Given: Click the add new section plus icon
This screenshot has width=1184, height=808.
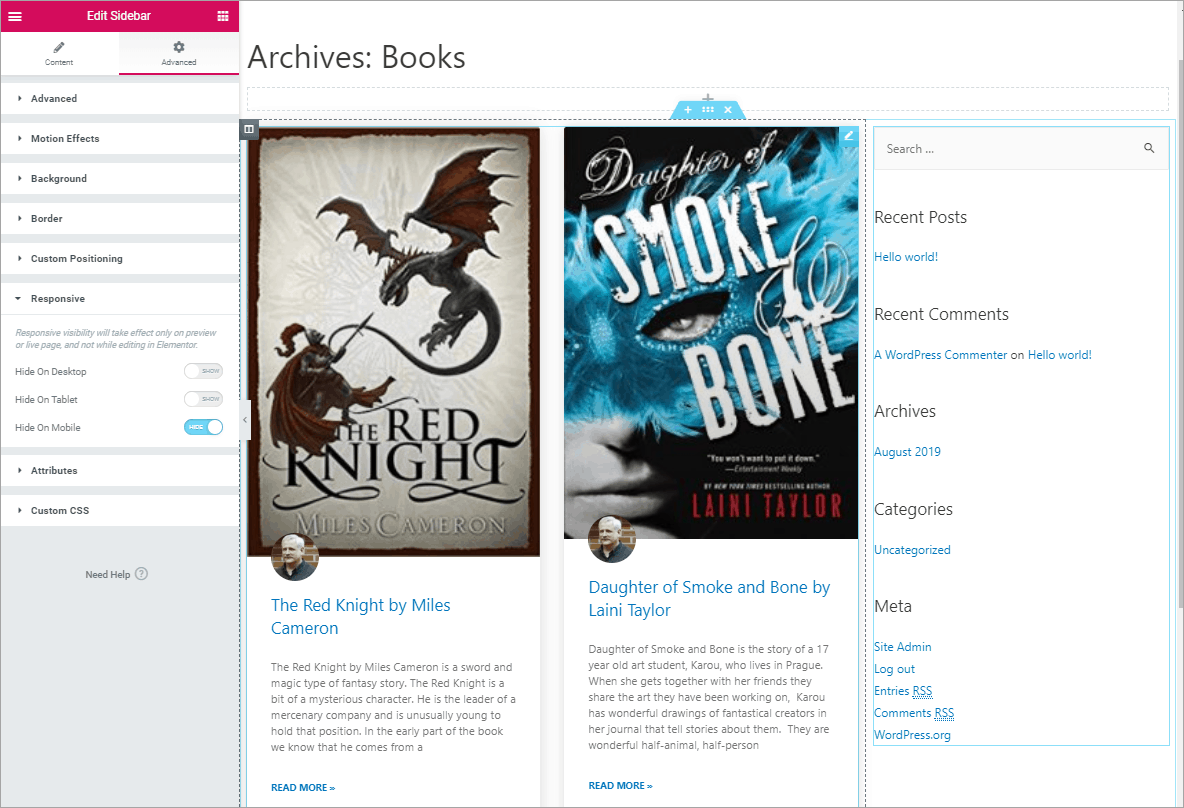Looking at the screenshot, I should [708, 98].
